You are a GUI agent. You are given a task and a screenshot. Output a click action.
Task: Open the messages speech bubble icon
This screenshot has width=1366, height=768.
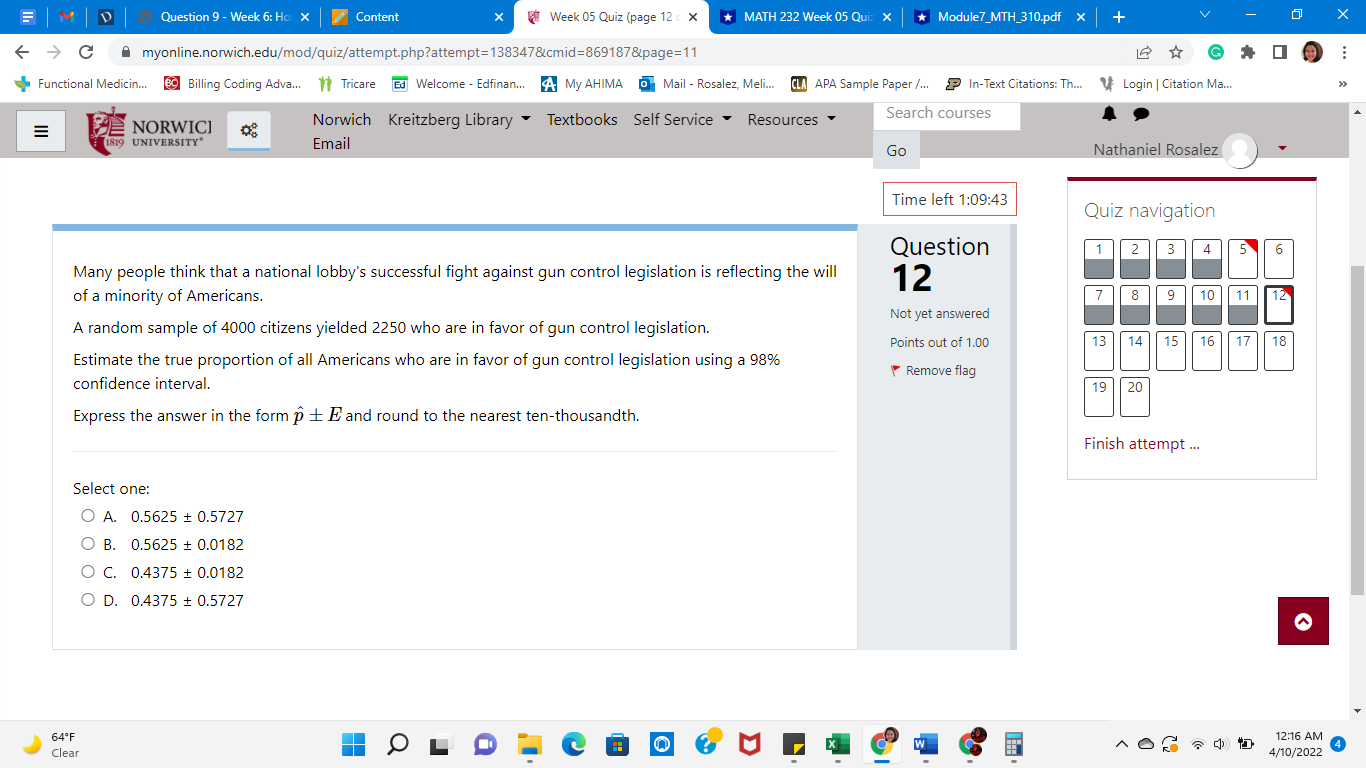pos(1140,115)
